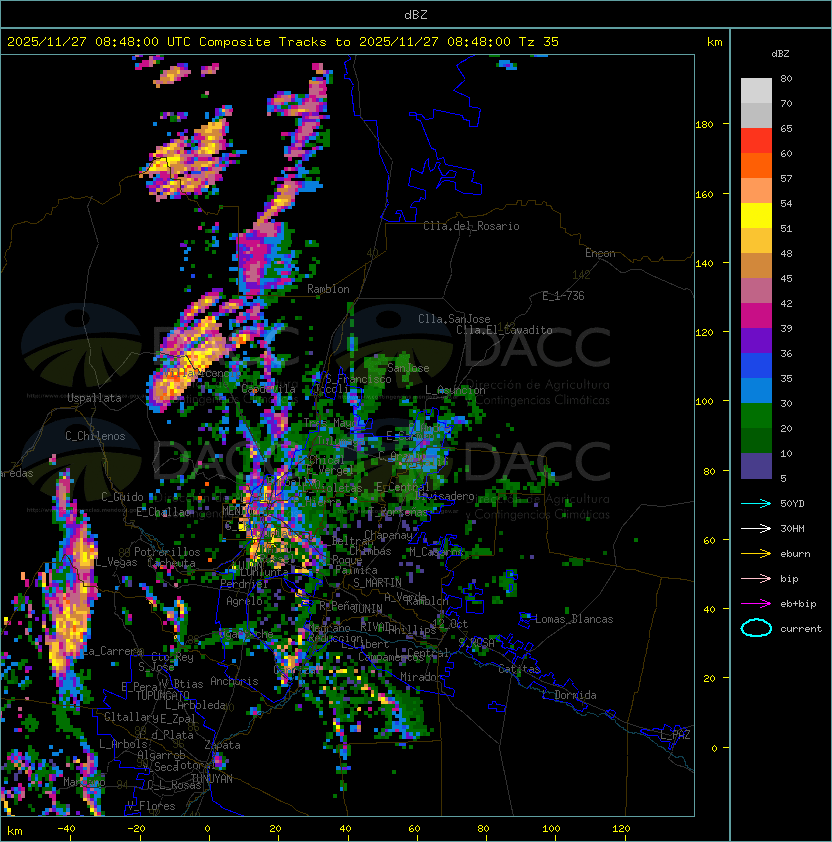
Task: Pick the indigo swatch above 5
Action: click(x=756, y=466)
